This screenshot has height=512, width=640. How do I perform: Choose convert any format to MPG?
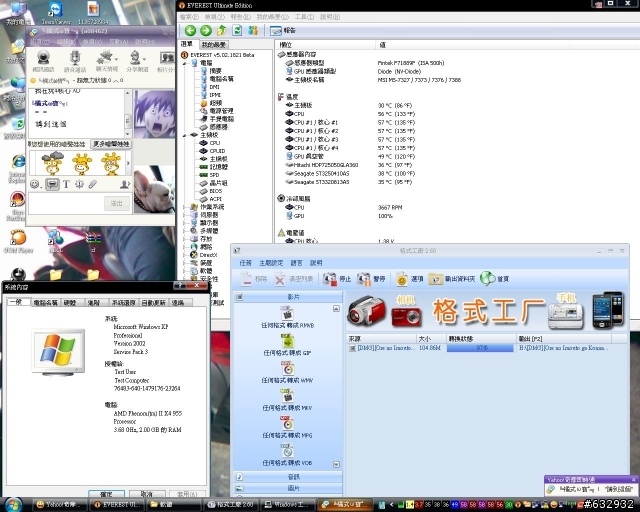(x=287, y=427)
